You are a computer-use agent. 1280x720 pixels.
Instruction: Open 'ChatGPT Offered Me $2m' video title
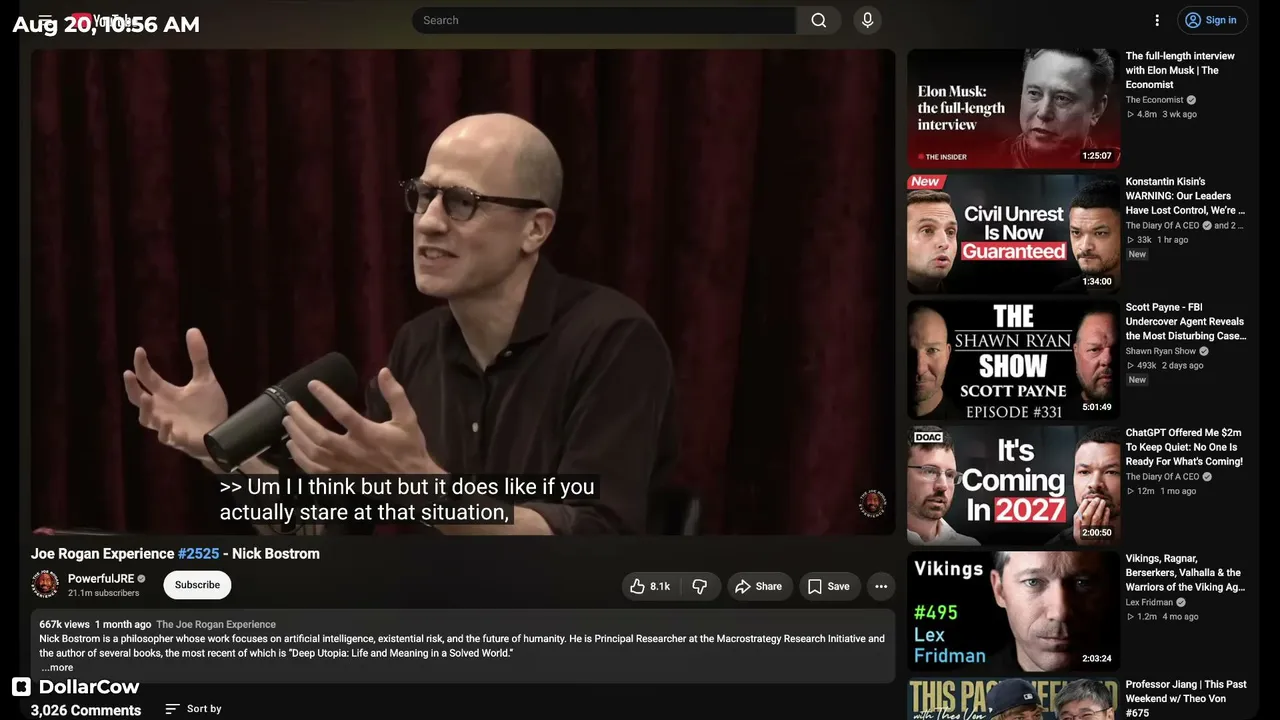coord(1184,447)
